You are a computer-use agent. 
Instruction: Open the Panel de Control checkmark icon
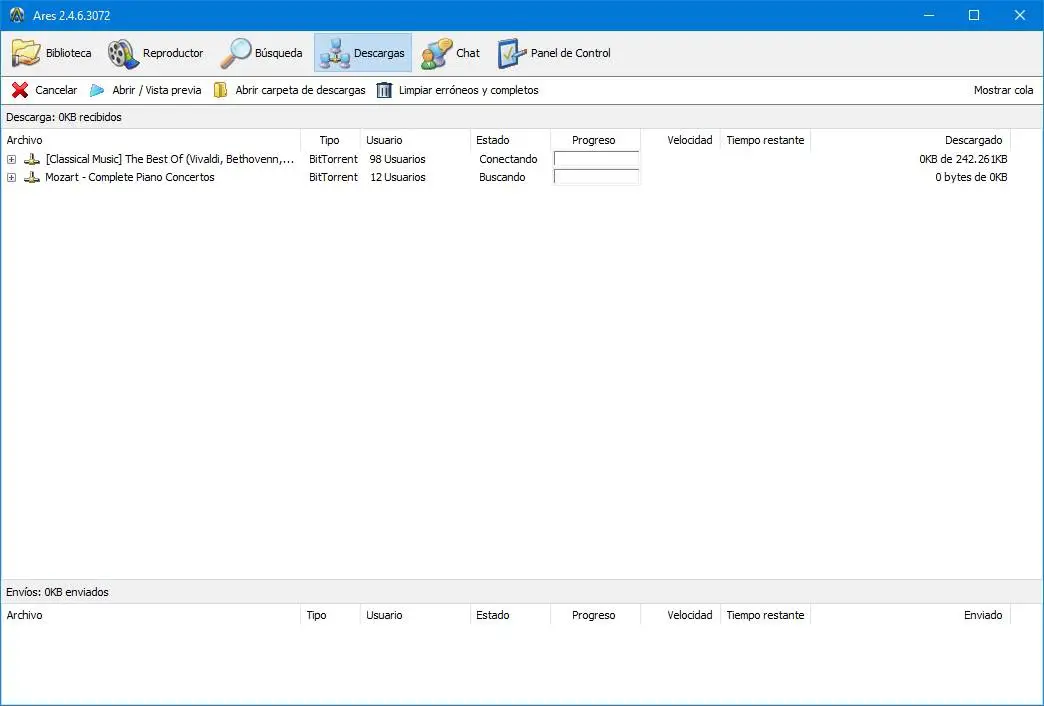click(x=511, y=53)
